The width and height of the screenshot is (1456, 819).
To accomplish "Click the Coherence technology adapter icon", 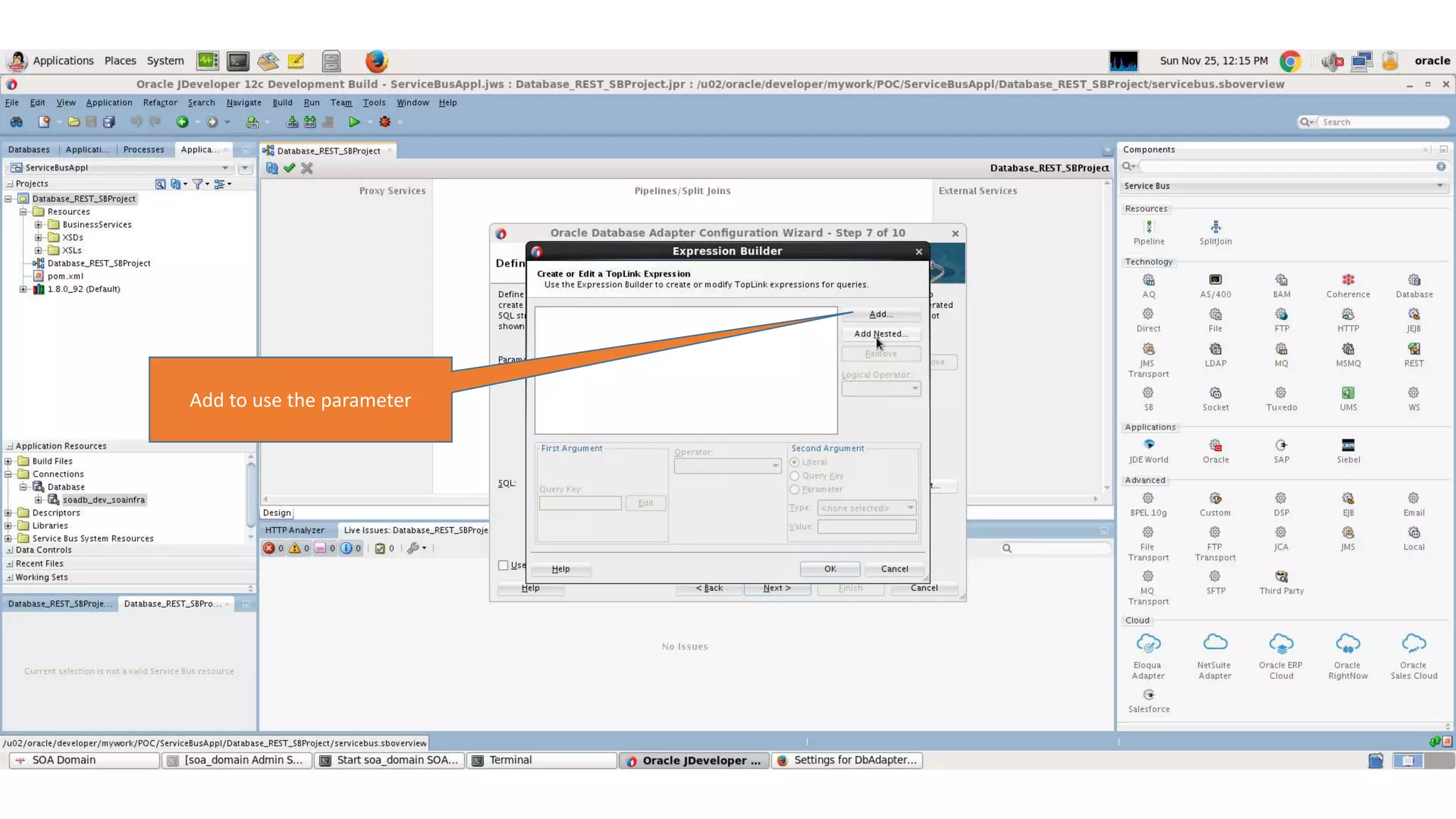I will (1347, 281).
